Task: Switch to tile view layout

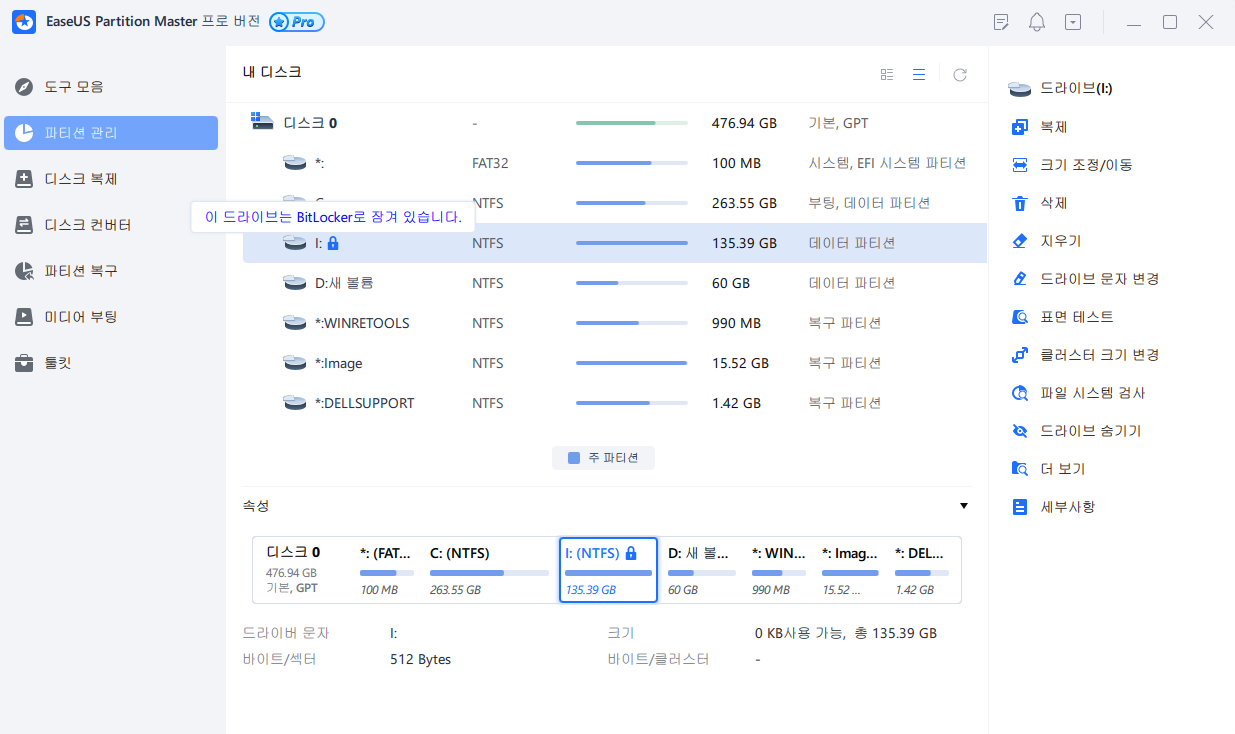Action: [x=886, y=74]
